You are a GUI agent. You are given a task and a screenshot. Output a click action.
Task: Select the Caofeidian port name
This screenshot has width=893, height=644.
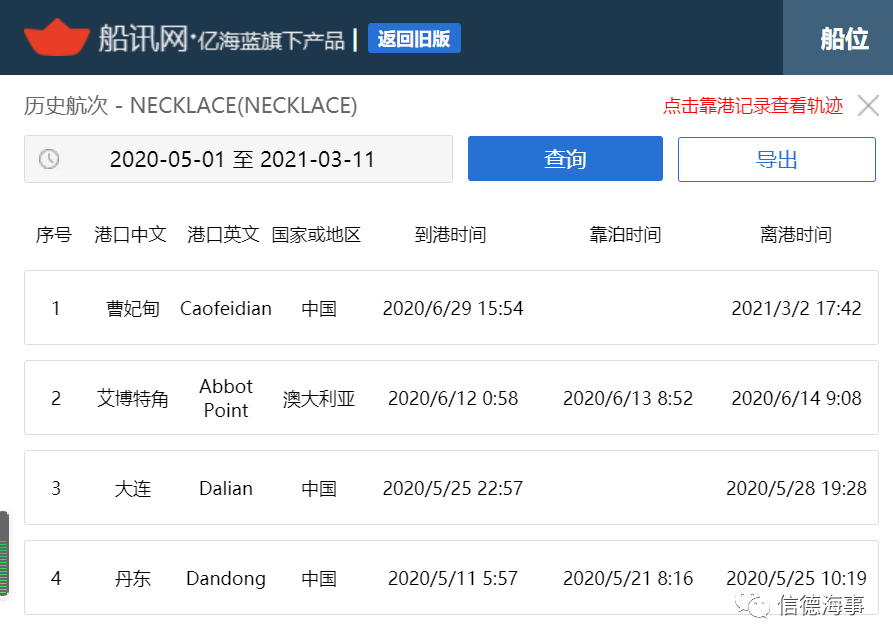coord(226,308)
